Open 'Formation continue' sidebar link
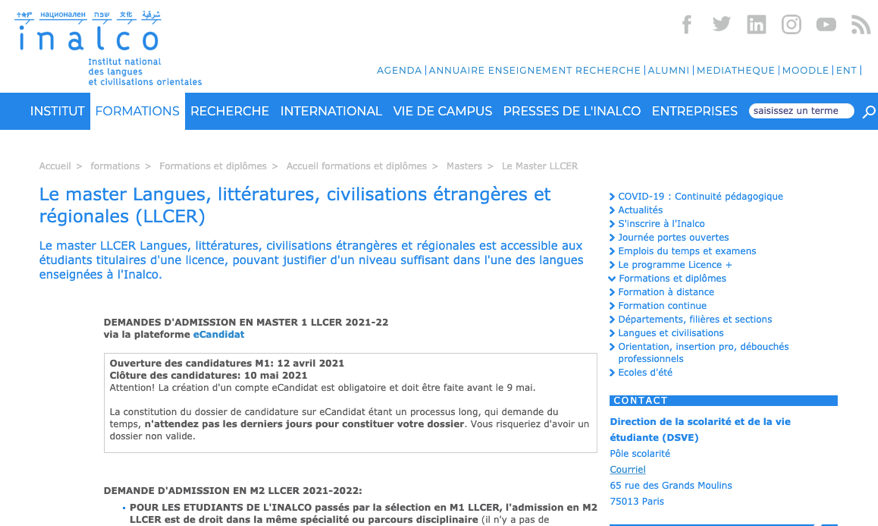The image size is (878, 526). coord(662,306)
